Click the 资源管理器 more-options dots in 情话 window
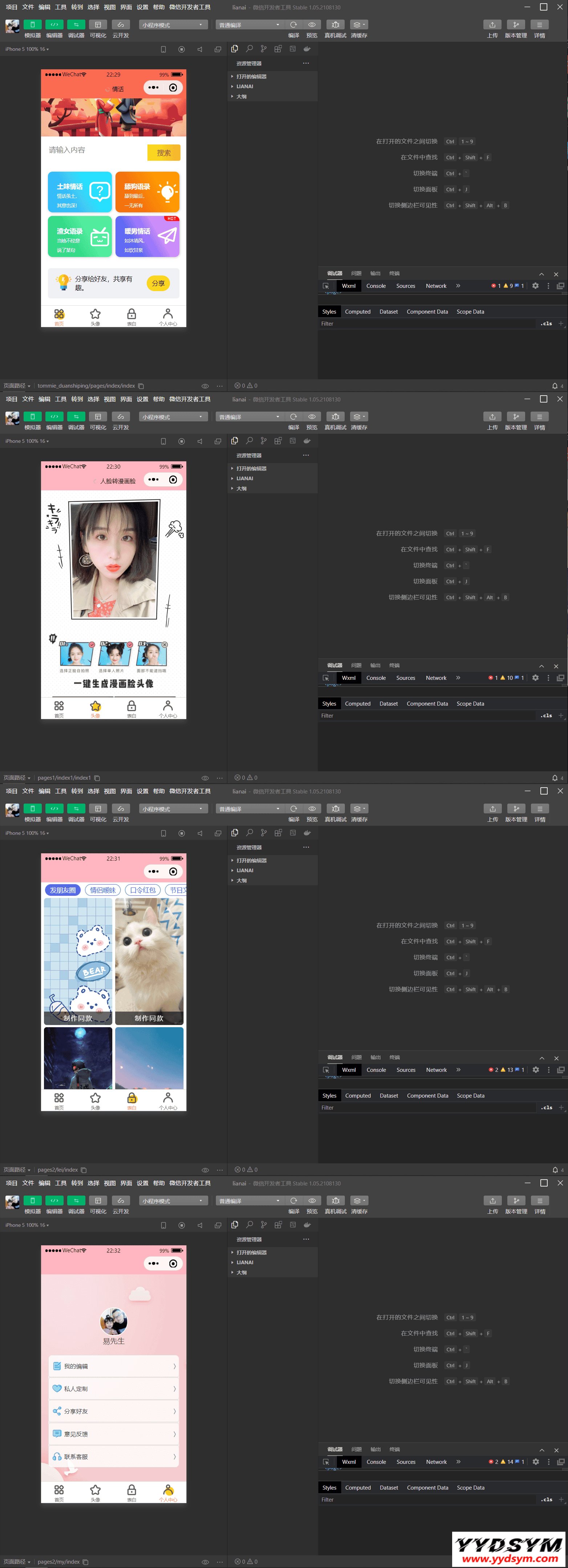The image size is (568, 1568). click(306, 63)
